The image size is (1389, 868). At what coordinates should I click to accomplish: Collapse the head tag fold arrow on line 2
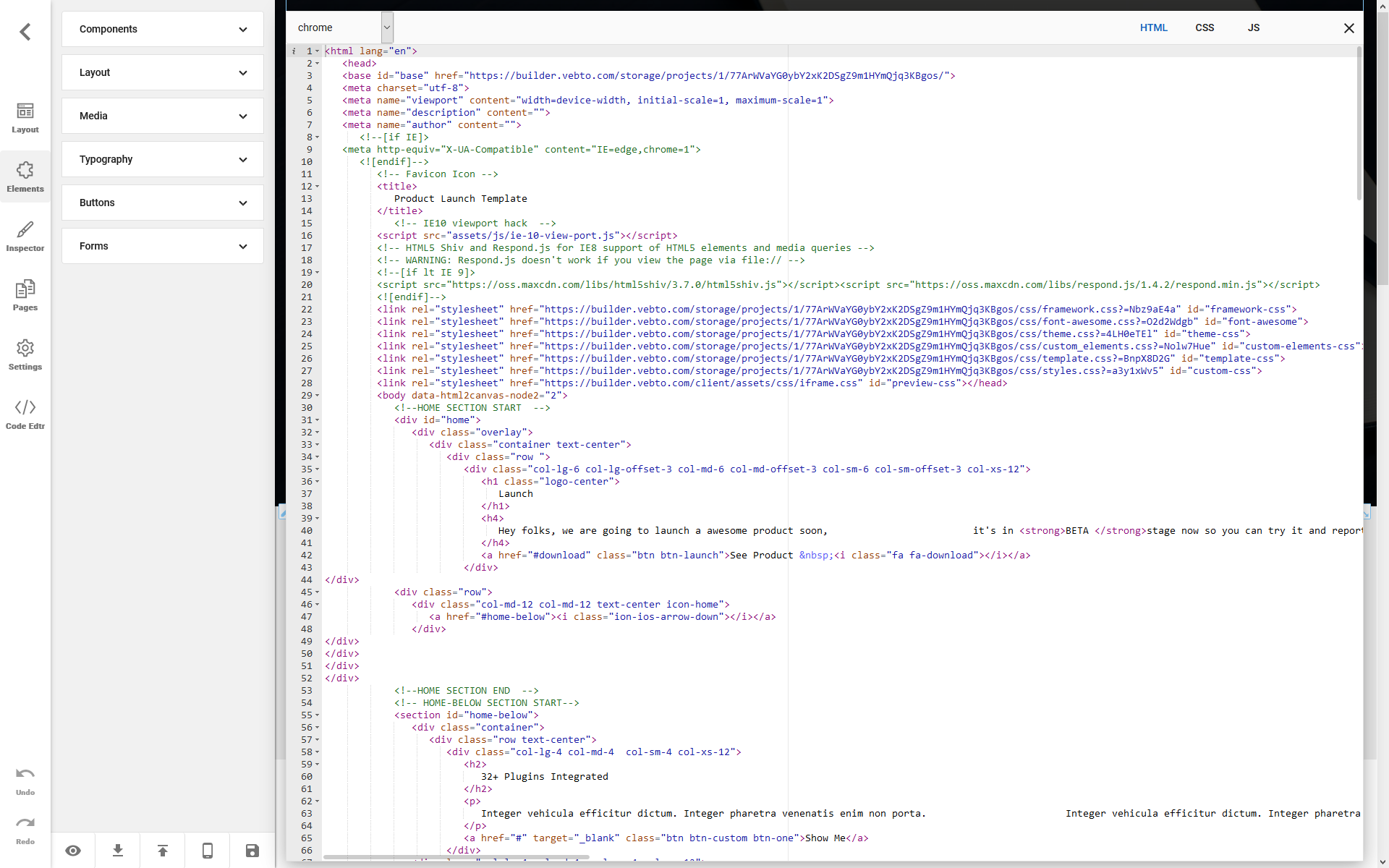tap(317, 64)
